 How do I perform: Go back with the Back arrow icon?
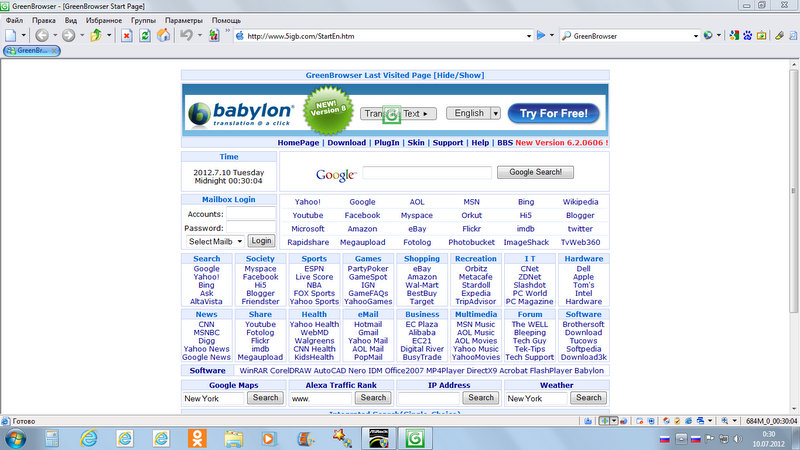tap(42, 35)
